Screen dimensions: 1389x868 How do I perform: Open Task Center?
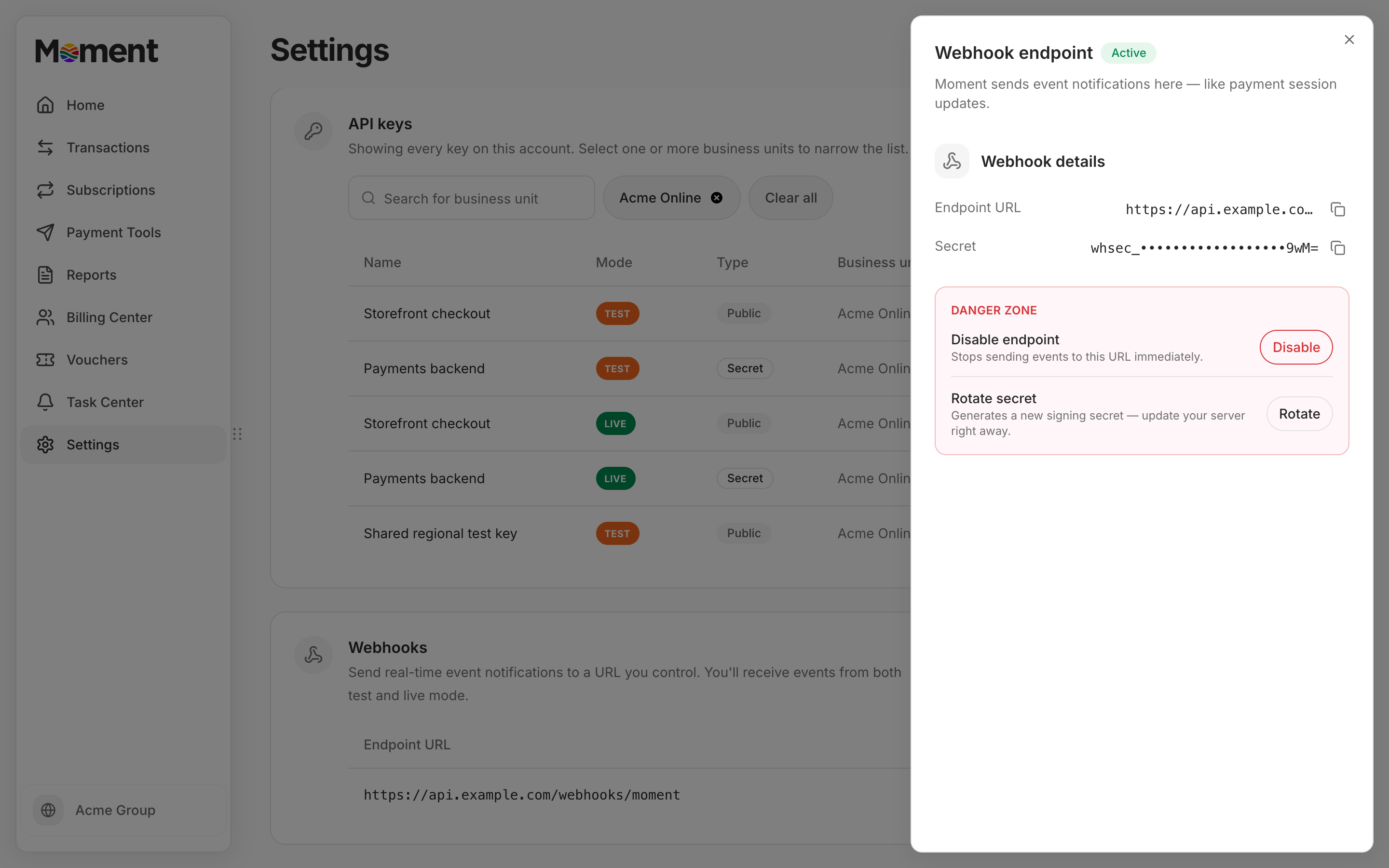[123, 403]
